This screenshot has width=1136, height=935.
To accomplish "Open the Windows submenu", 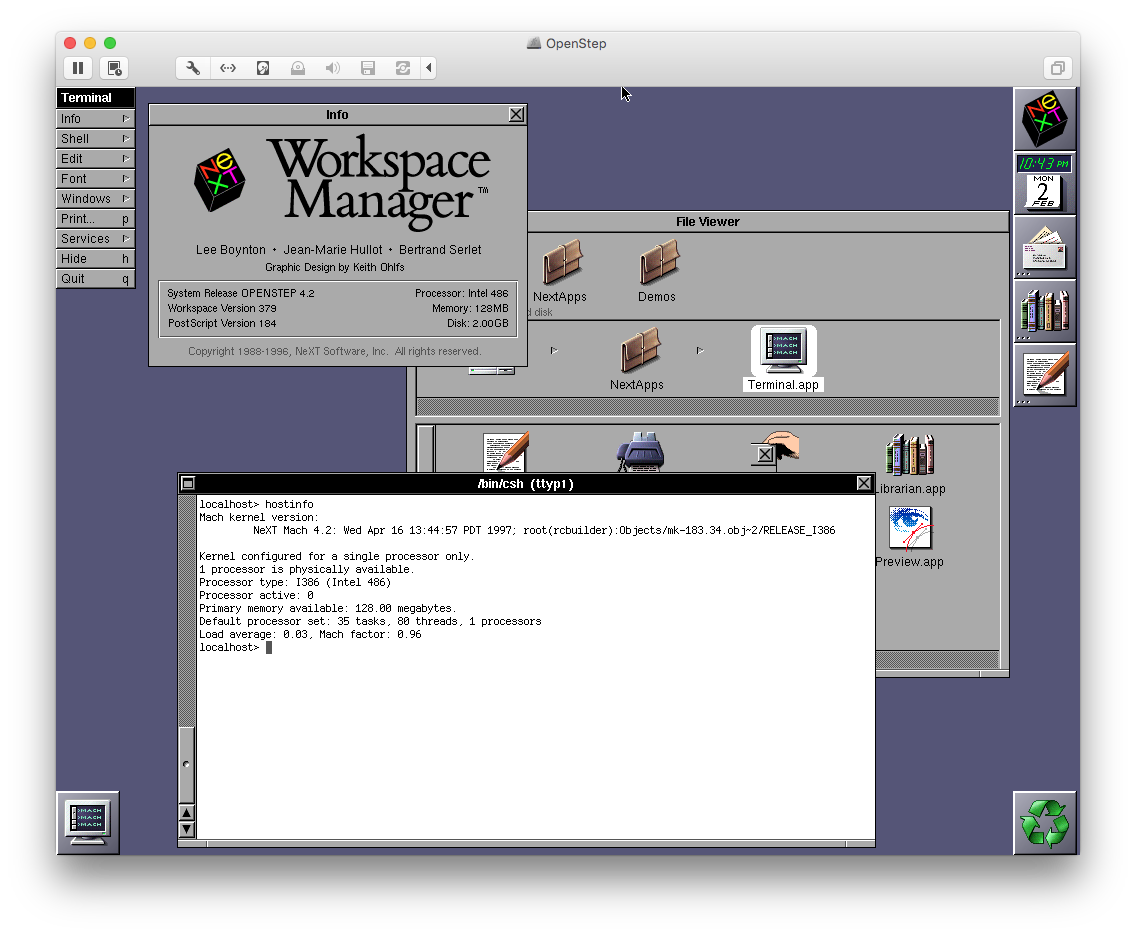I will click(96, 198).
